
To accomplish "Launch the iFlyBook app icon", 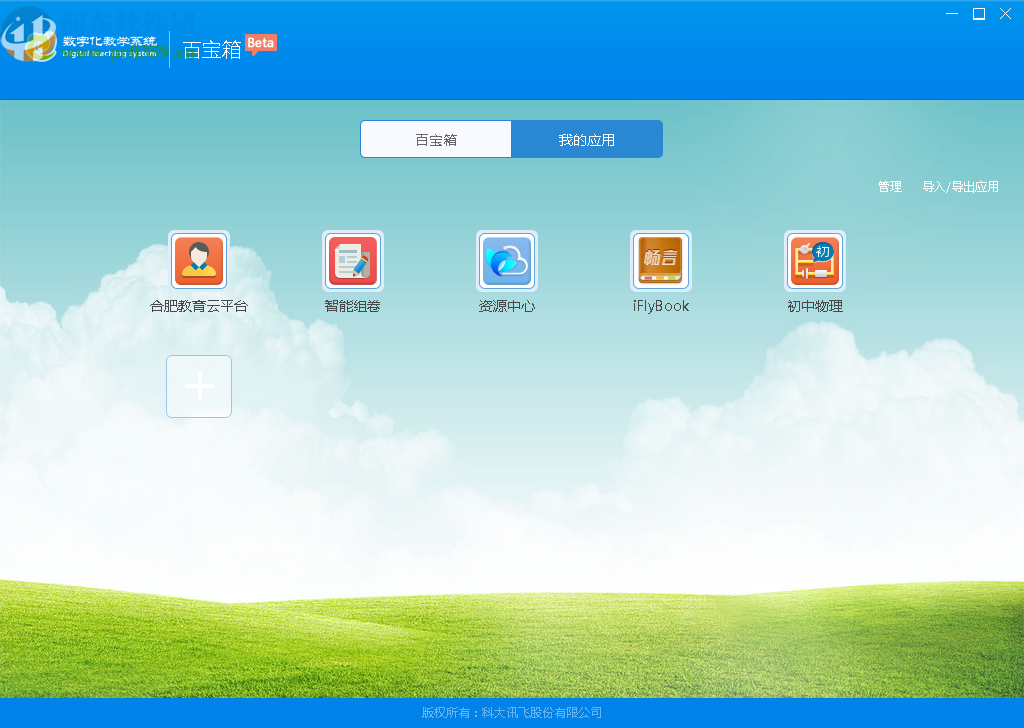I will (661, 261).
